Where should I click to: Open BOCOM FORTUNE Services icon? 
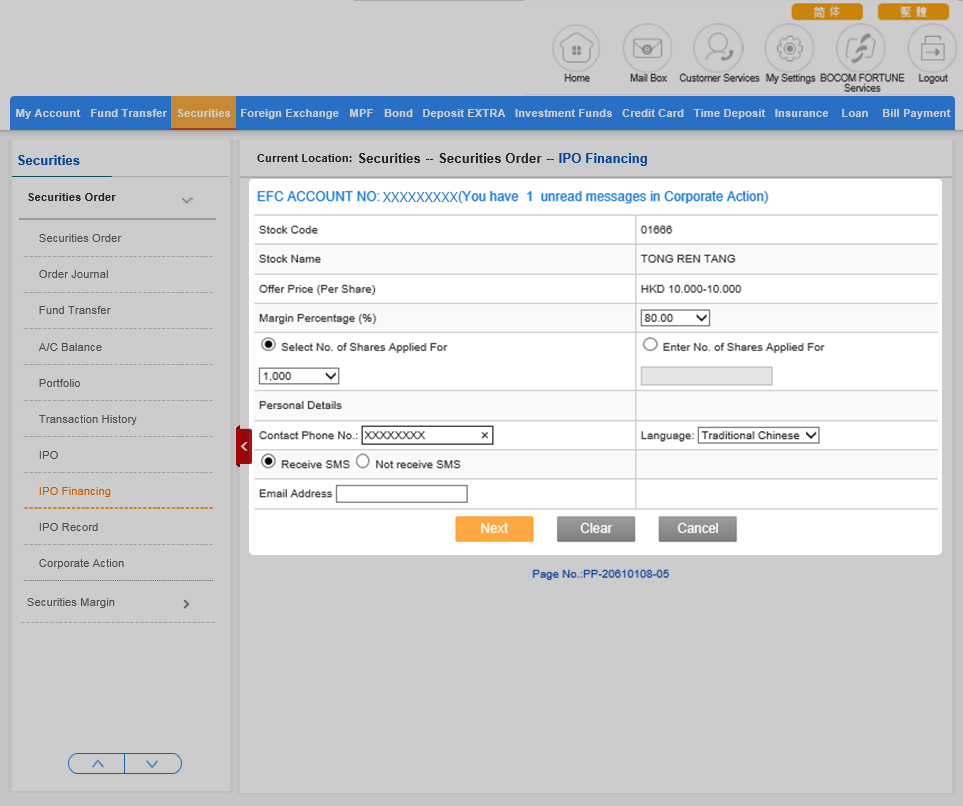click(860, 48)
